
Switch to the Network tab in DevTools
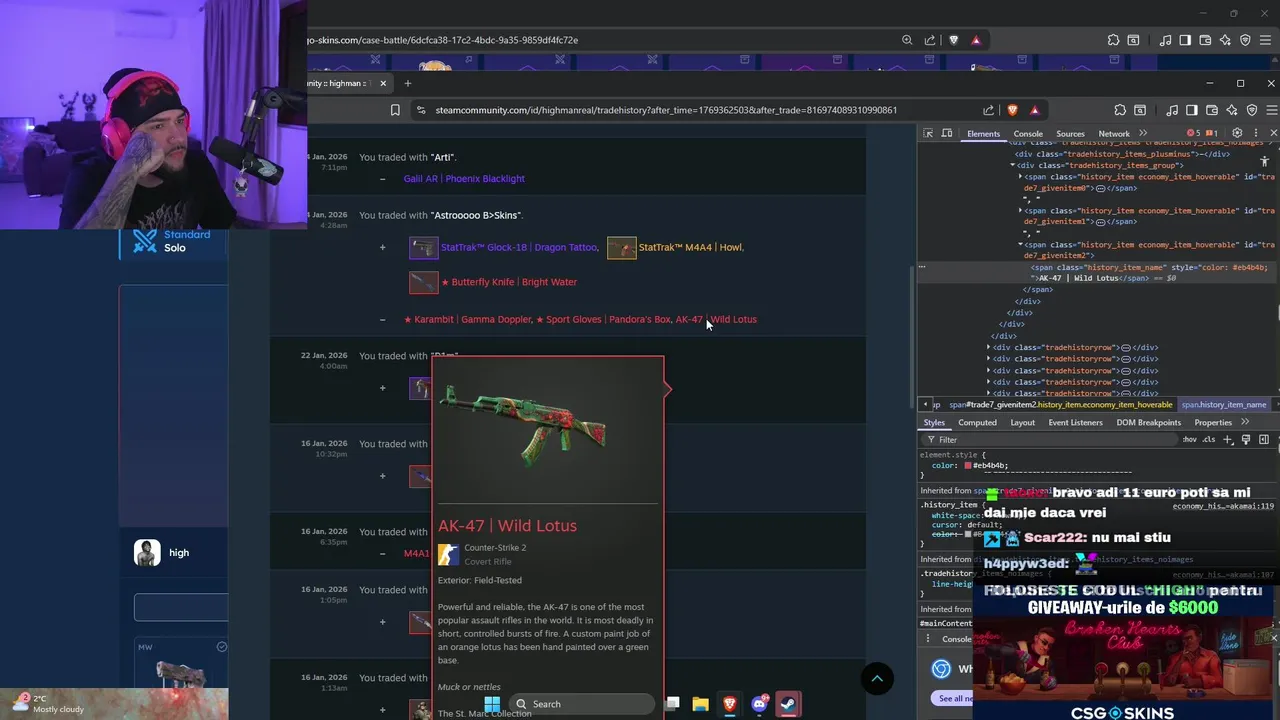[1114, 134]
